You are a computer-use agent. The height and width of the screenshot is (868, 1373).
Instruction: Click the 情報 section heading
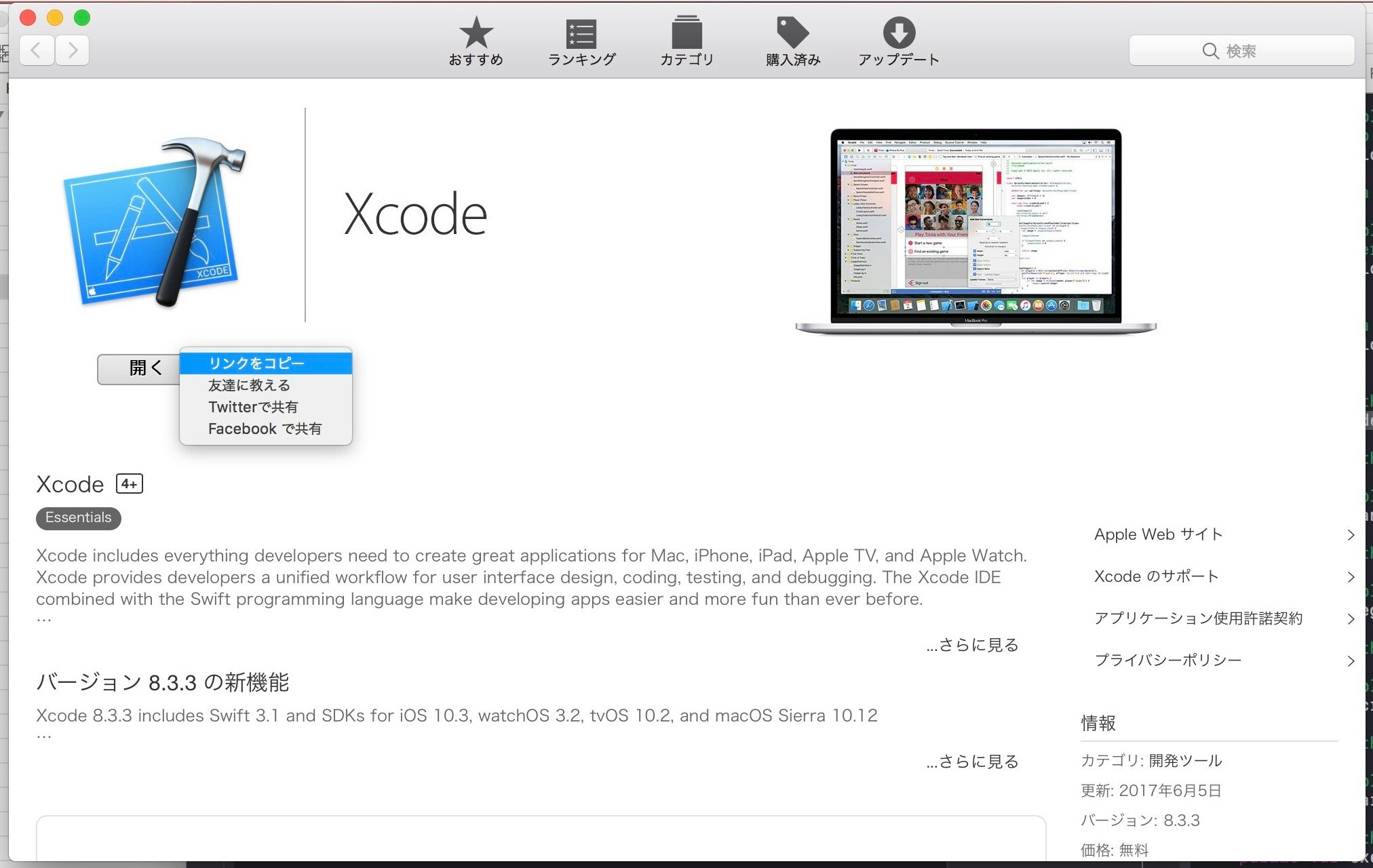(x=1098, y=724)
